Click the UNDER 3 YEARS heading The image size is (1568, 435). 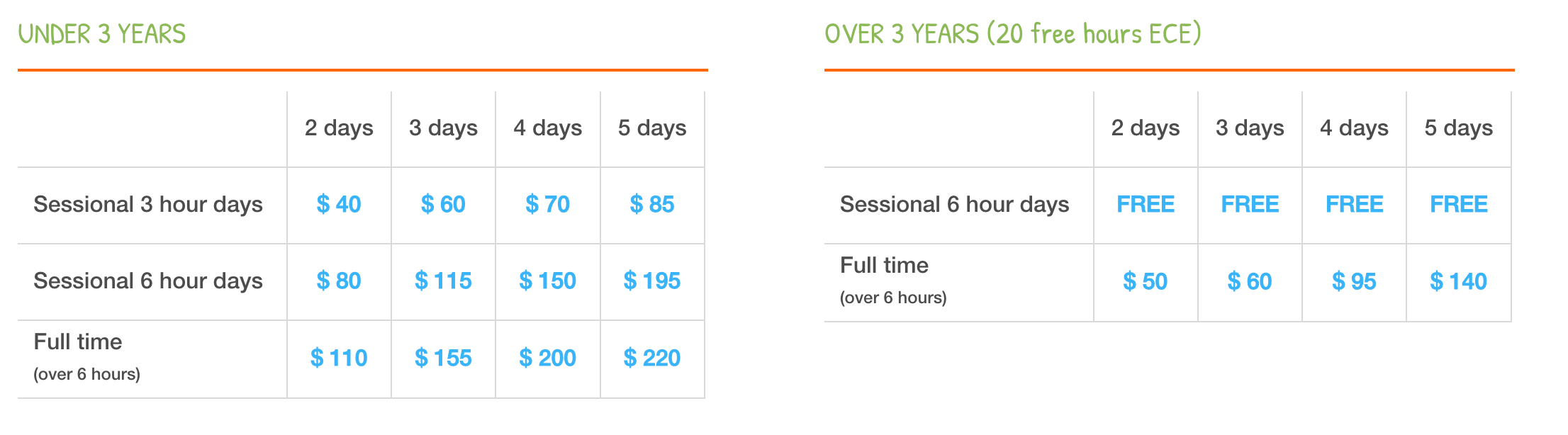click(102, 34)
